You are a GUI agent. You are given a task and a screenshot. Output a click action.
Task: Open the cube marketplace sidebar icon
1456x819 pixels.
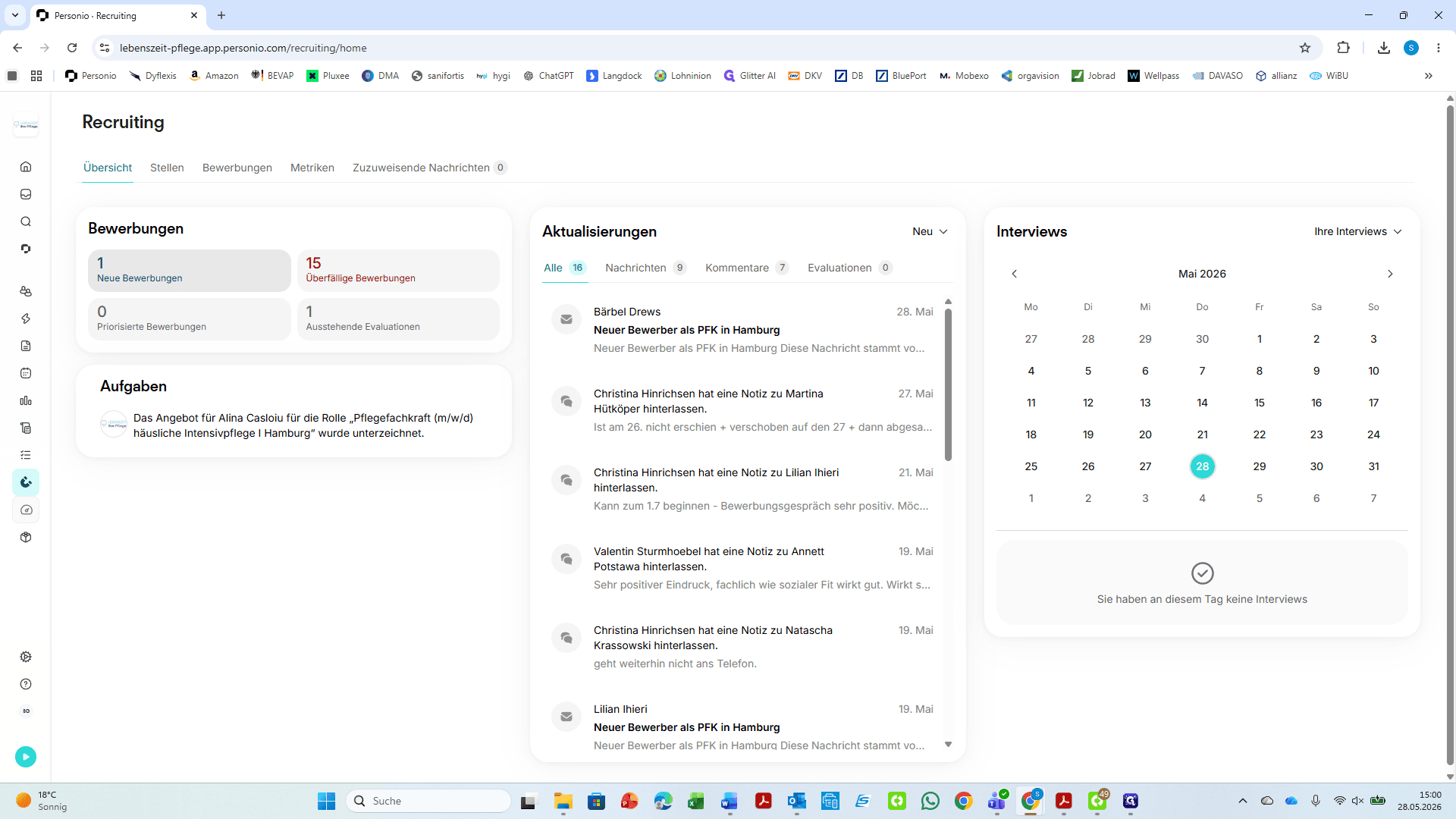coord(26,537)
